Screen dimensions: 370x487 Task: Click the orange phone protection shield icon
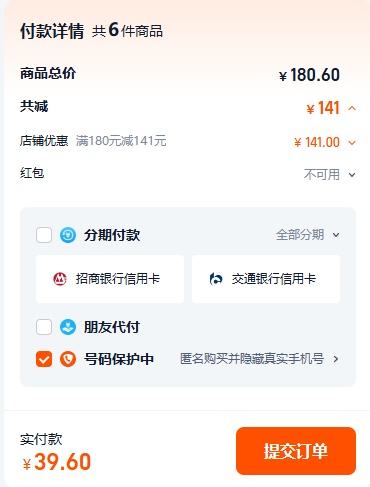(68, 359)
